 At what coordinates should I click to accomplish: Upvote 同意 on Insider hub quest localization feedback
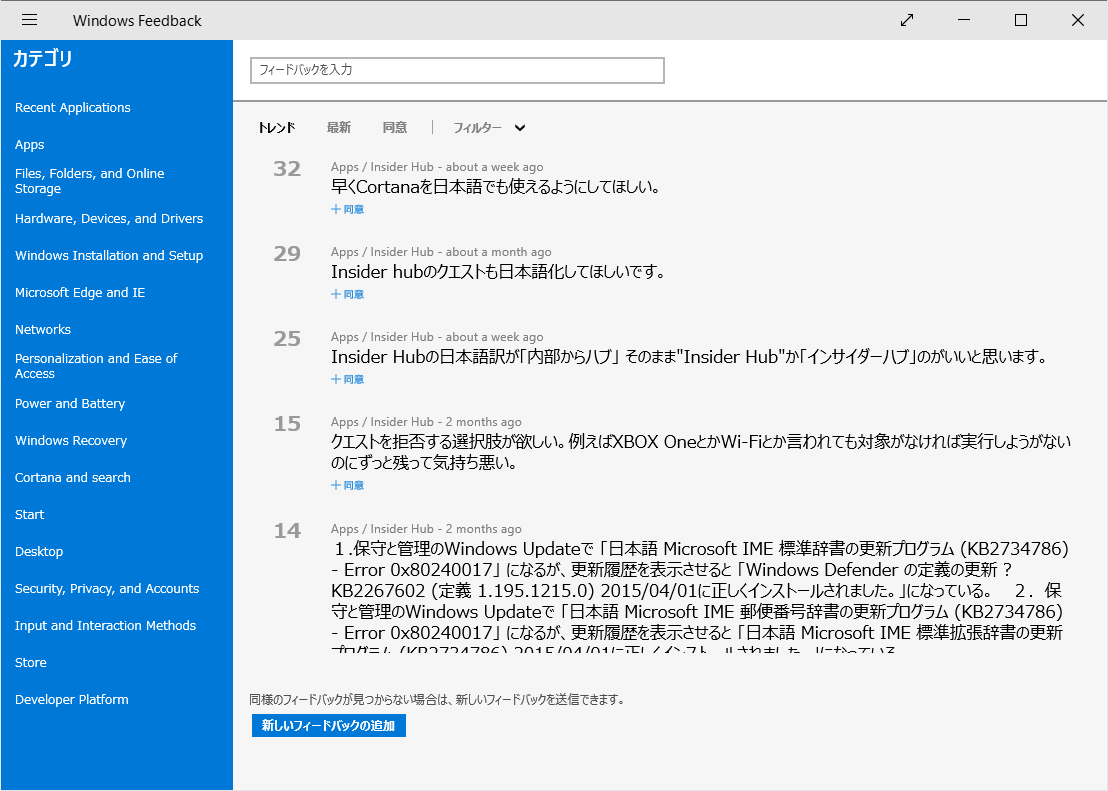[x=347, y=294]
